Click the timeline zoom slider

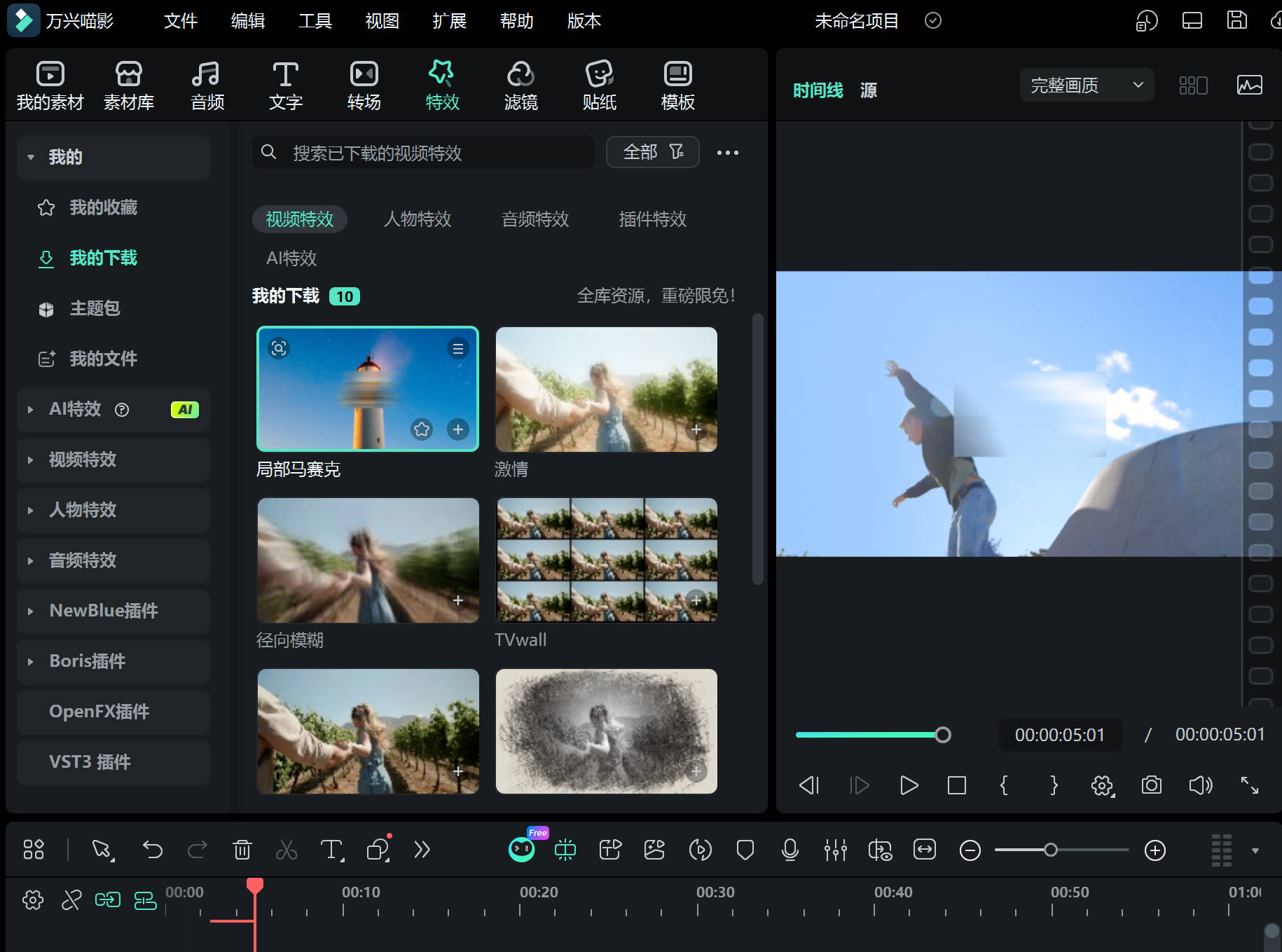pyautogui.click(x=1050, y=850)
